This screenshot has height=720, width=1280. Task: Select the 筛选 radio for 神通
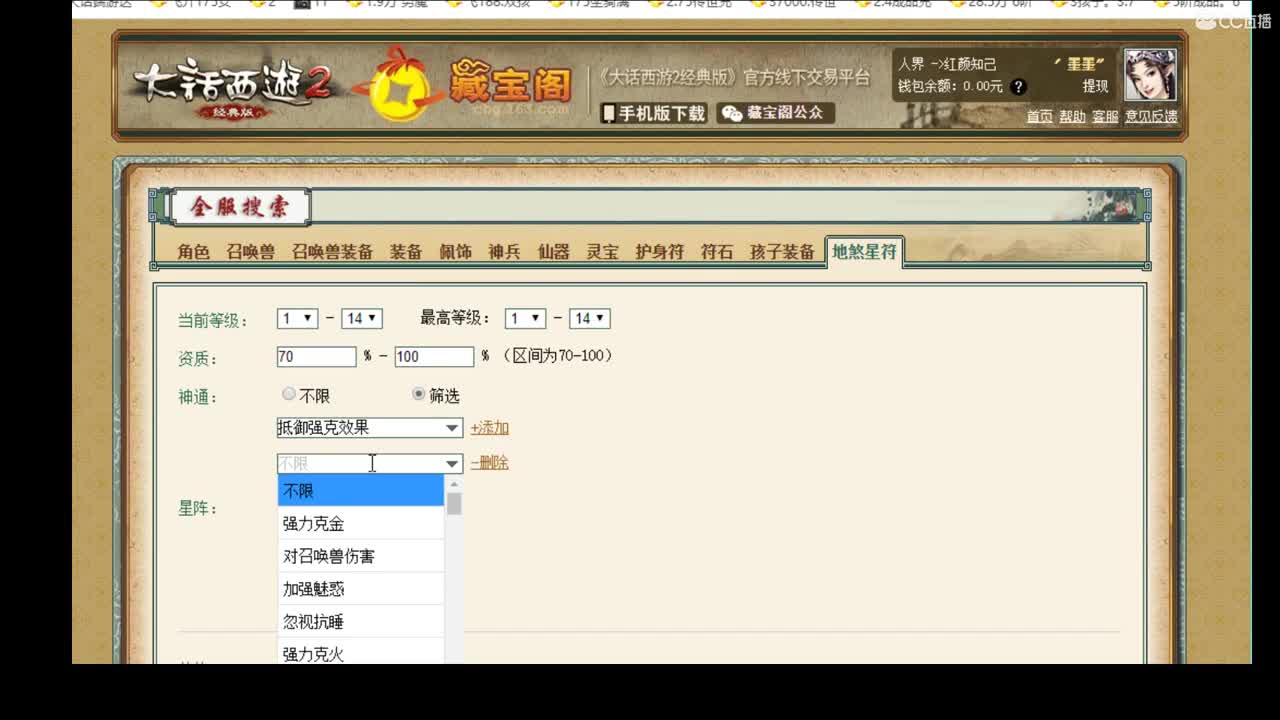coord(418,395)
